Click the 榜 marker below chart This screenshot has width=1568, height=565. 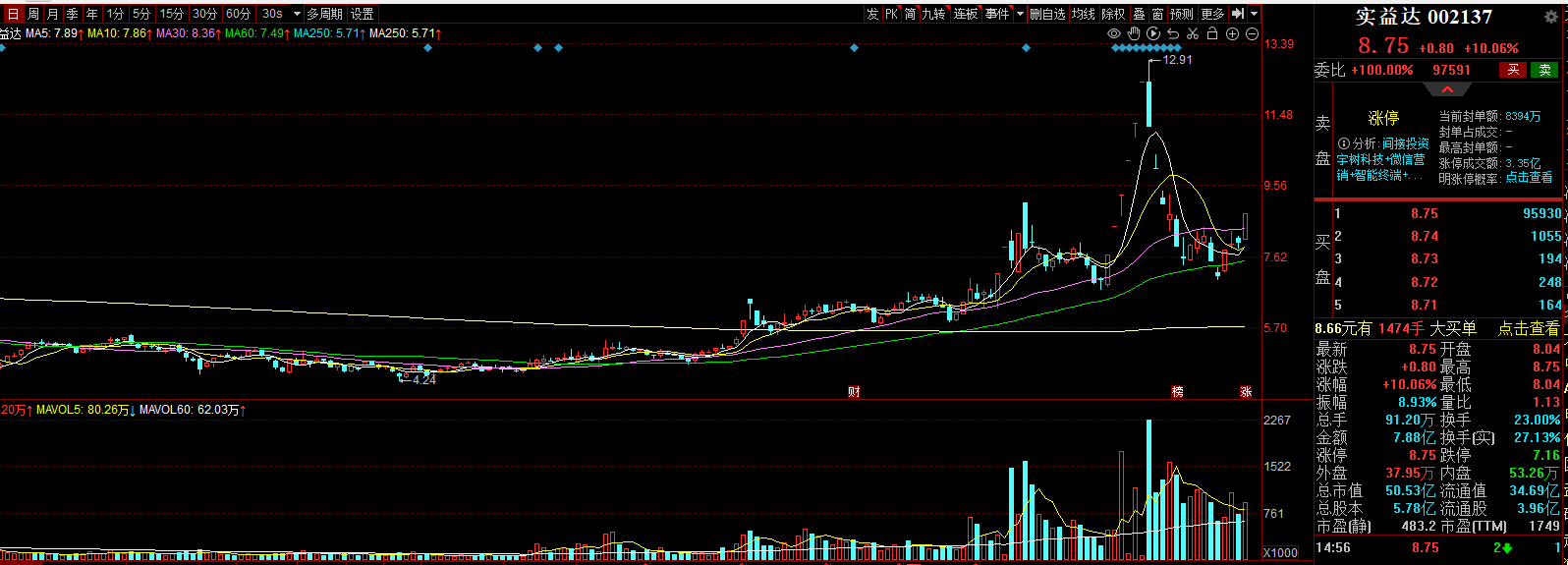(x=1177, y=391)
